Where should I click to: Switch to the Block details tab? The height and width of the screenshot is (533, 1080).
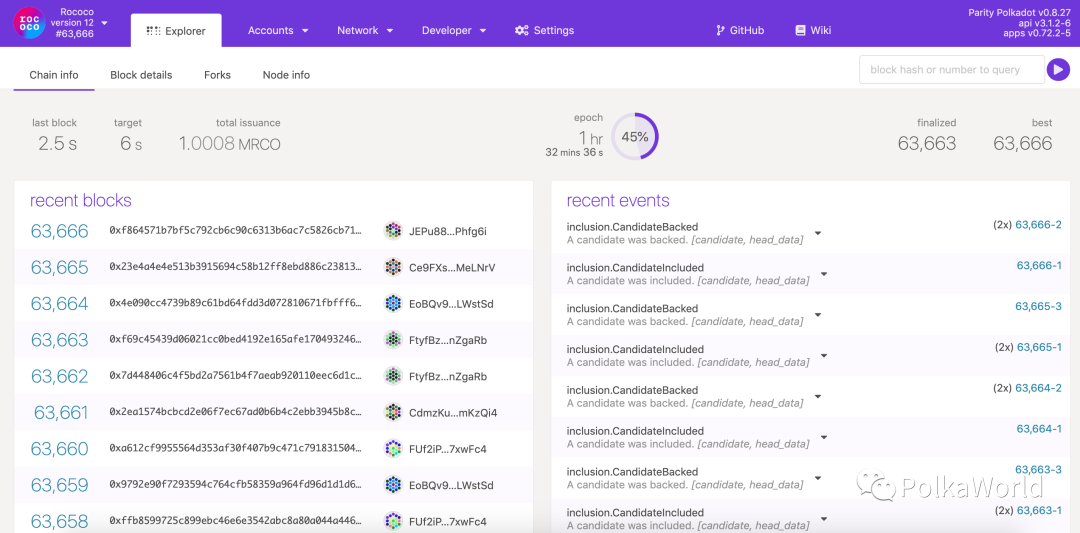point(141,74)
